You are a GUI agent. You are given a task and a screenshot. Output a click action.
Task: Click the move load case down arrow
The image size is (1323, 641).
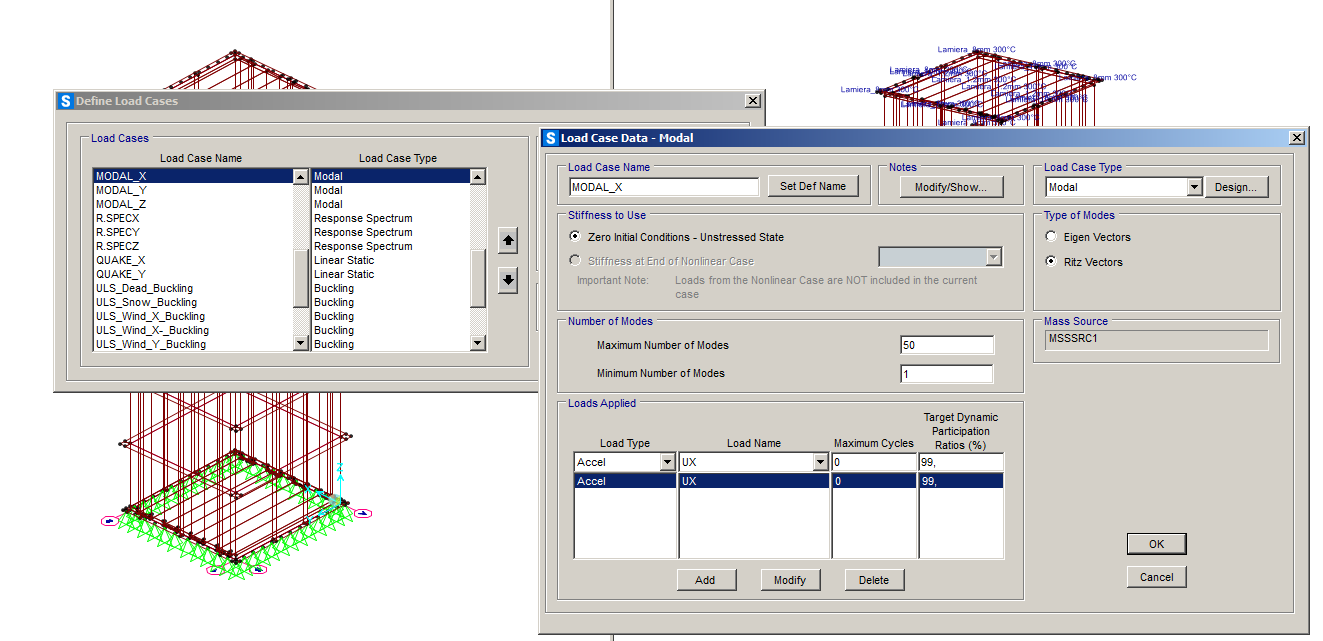click(508, 280)
